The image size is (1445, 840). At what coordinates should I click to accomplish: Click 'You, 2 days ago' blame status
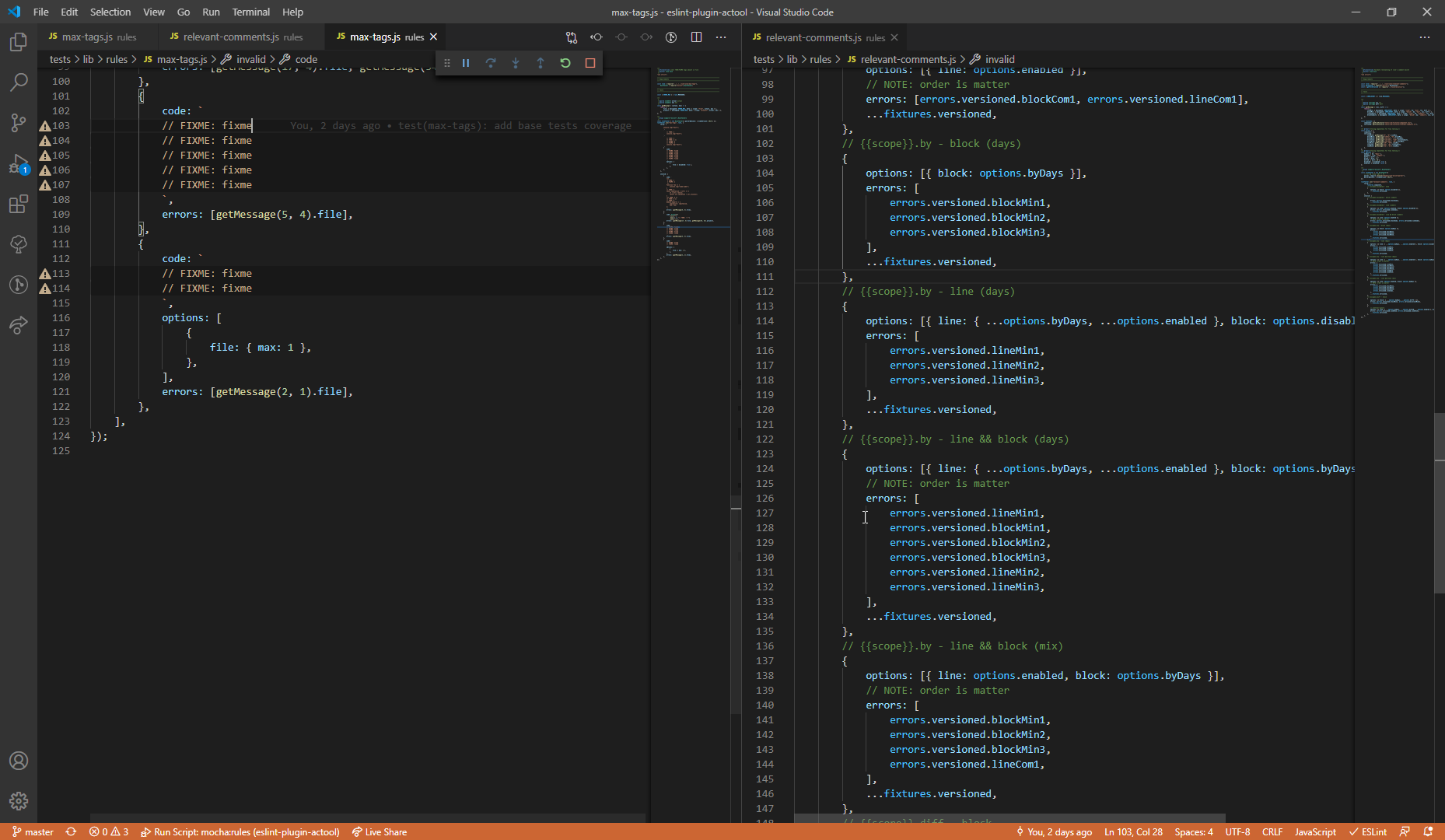tap(1054, 831)
